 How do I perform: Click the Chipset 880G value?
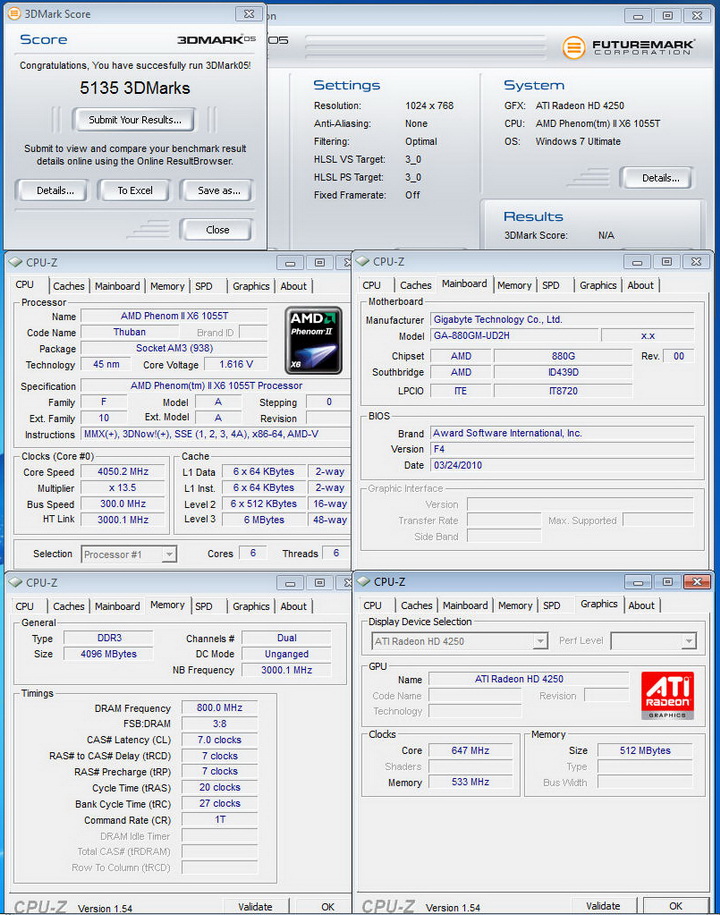(x=563, y=356)
